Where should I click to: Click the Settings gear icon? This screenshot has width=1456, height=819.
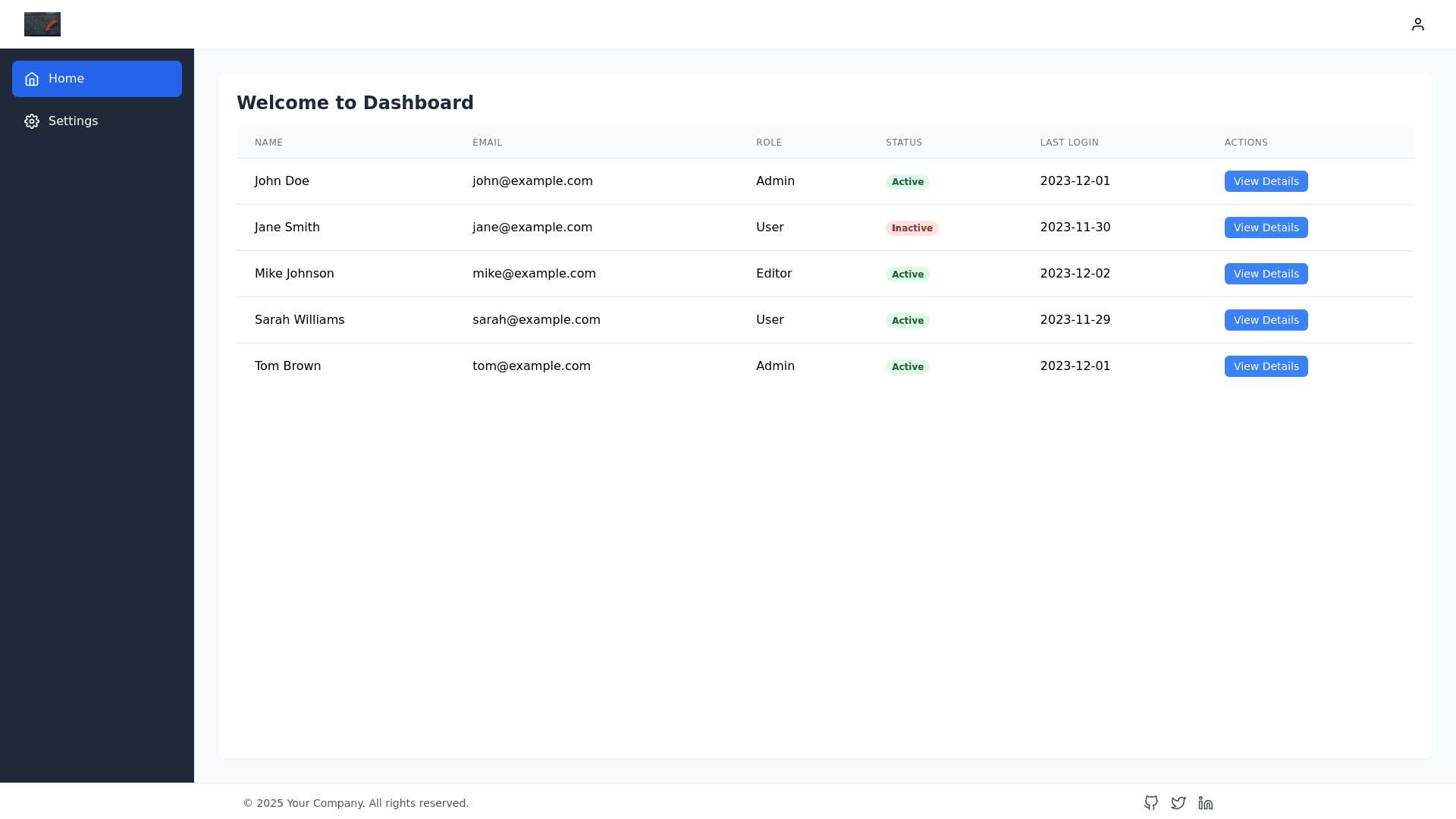point(32,121)
